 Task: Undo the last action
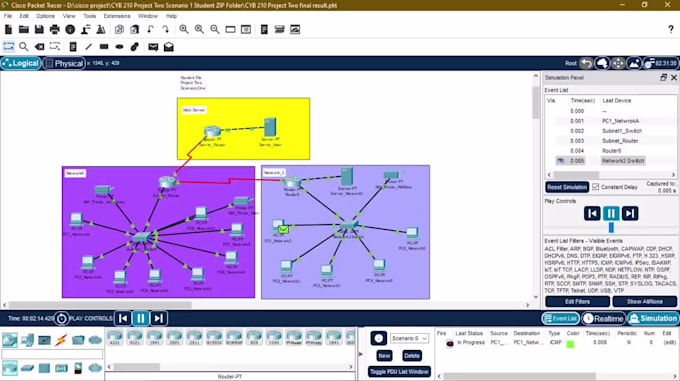point(150,29)
